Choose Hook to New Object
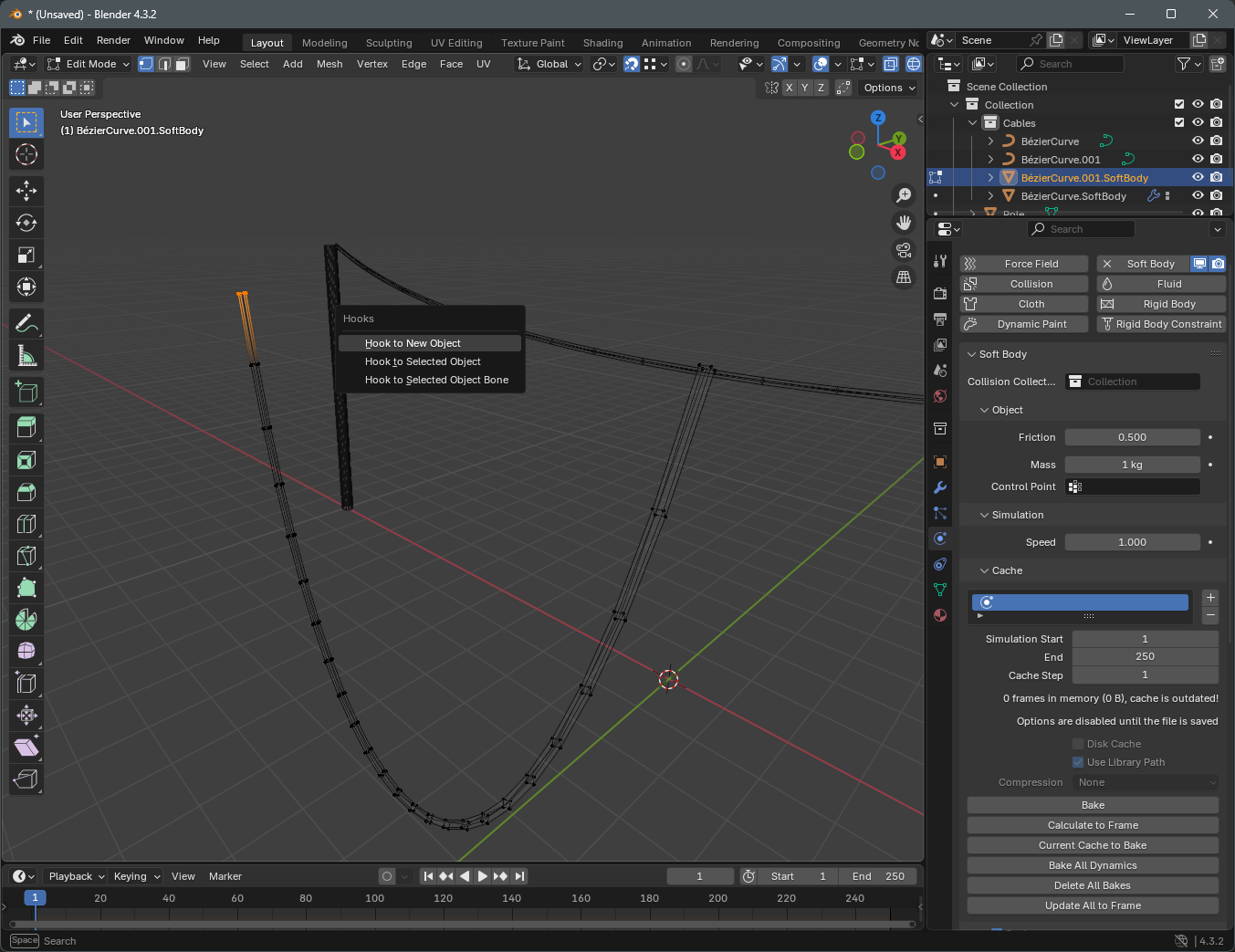The width and height of the screenshot is (1235, 952). 413,343
